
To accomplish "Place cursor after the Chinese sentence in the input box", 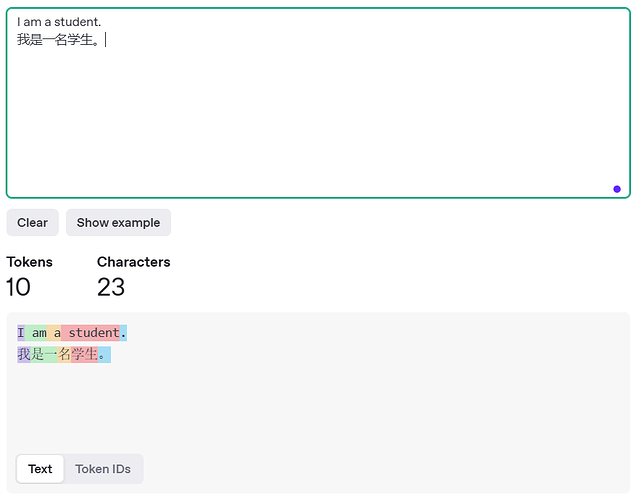I will tap(103, 40).
